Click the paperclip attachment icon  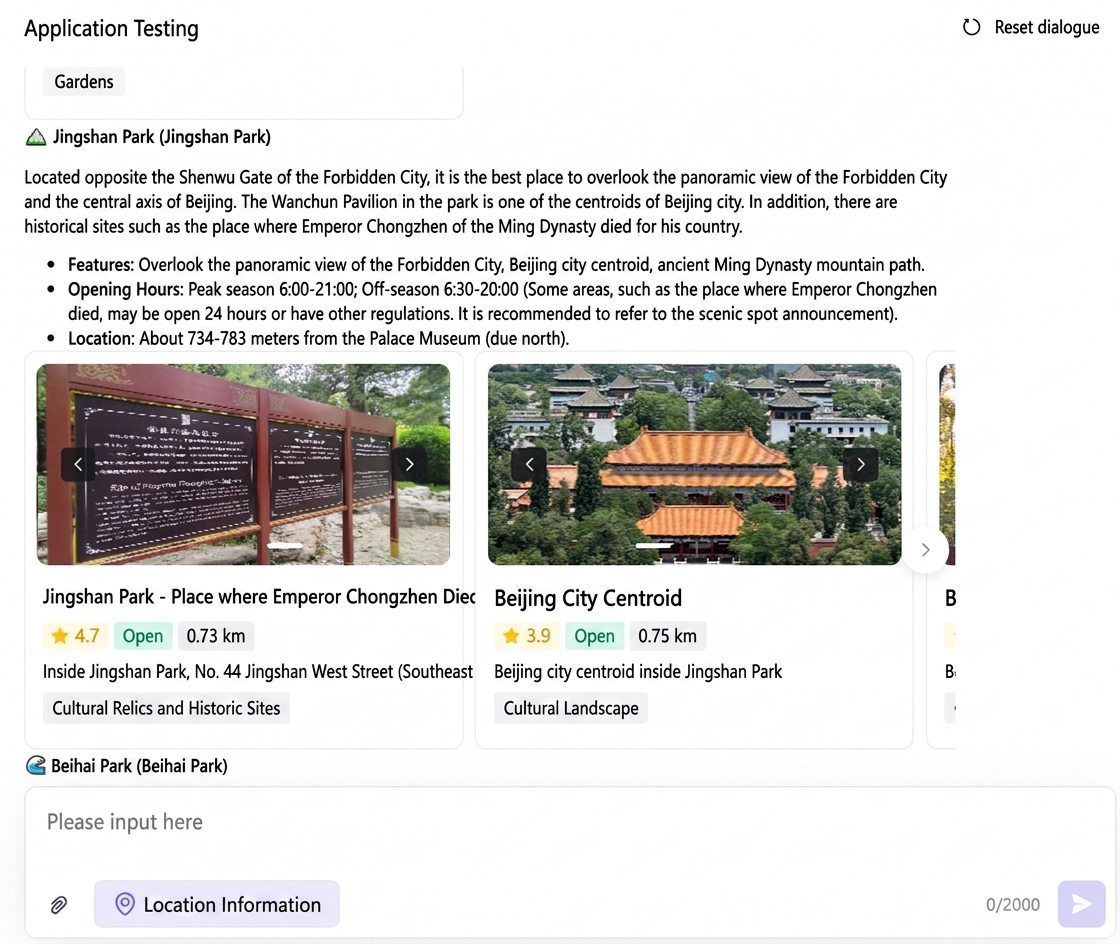59,905
